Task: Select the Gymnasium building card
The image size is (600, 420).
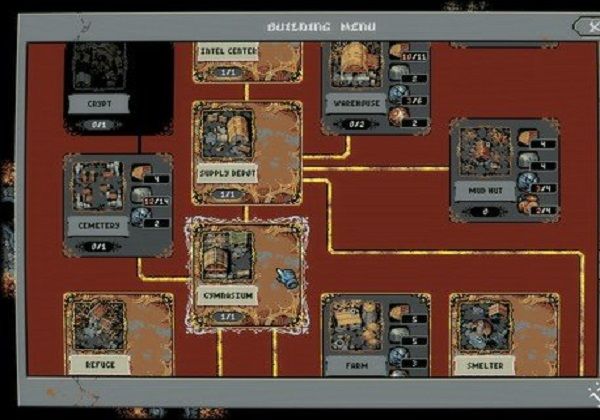Action: 246,273
